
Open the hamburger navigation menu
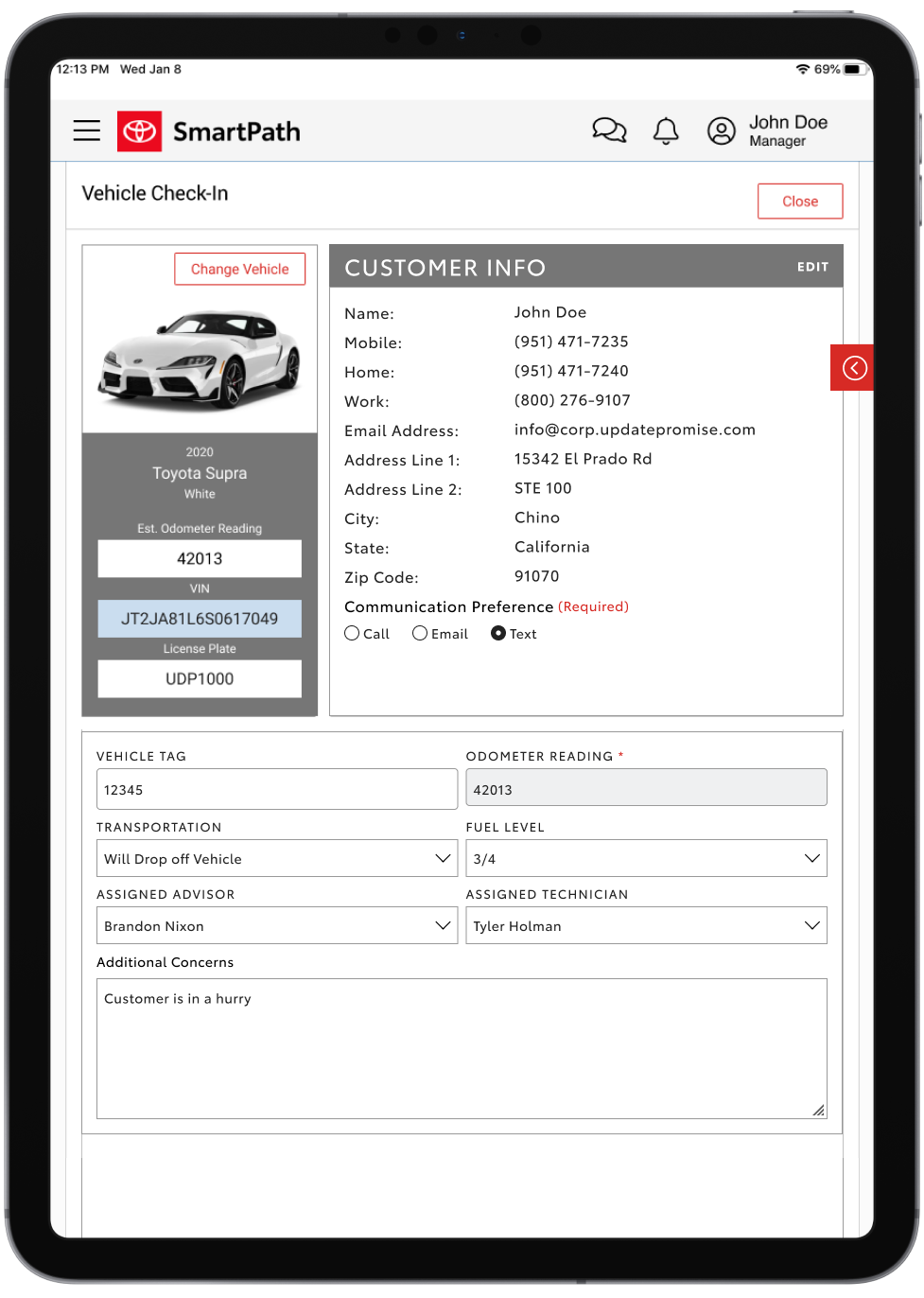(86, 131)
